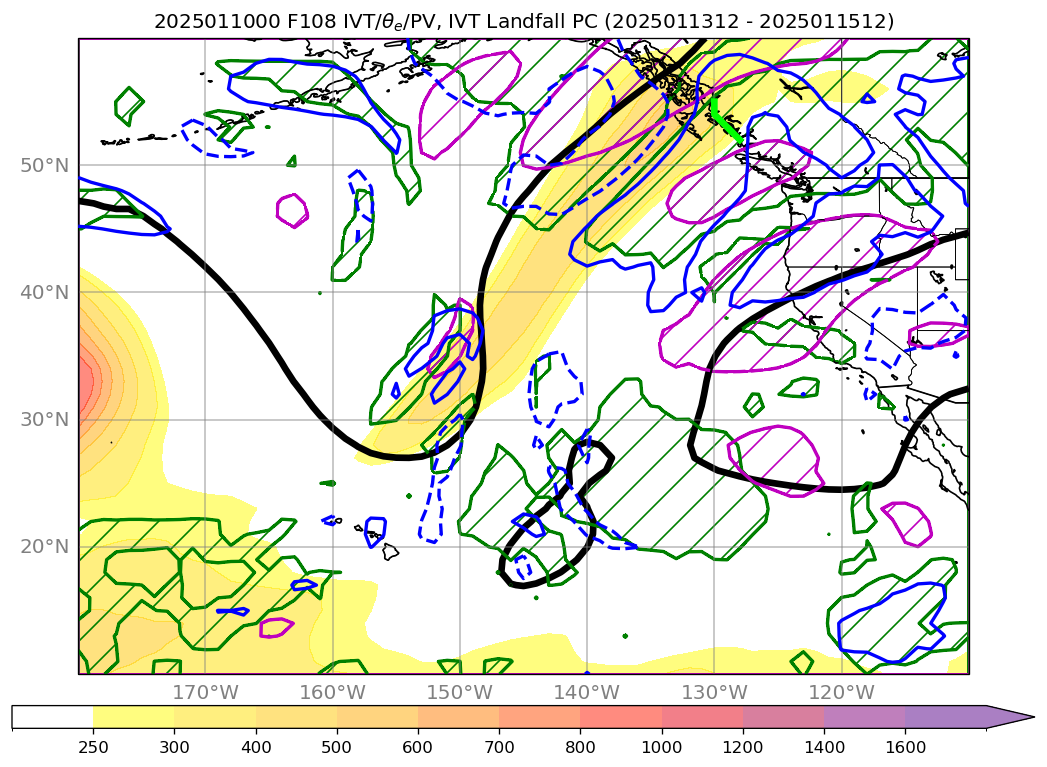Viewport: 1047px width, 767px height.
Task: Click the 1000 colorbar tick label
Action: pos(662,747)
